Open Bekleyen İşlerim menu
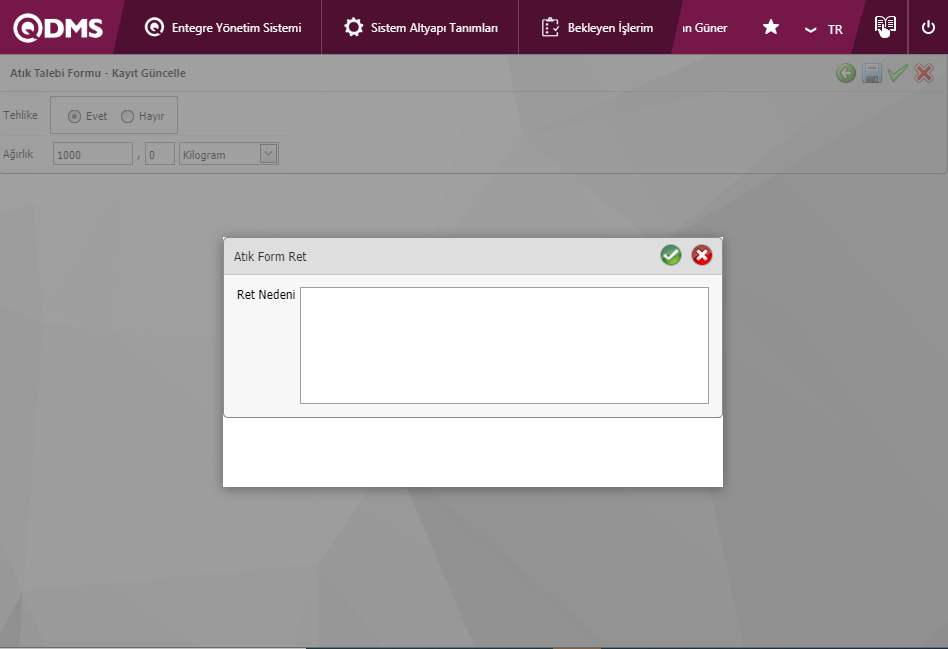Viewport: 948px width, 649px height. click(x=597, y=28)
